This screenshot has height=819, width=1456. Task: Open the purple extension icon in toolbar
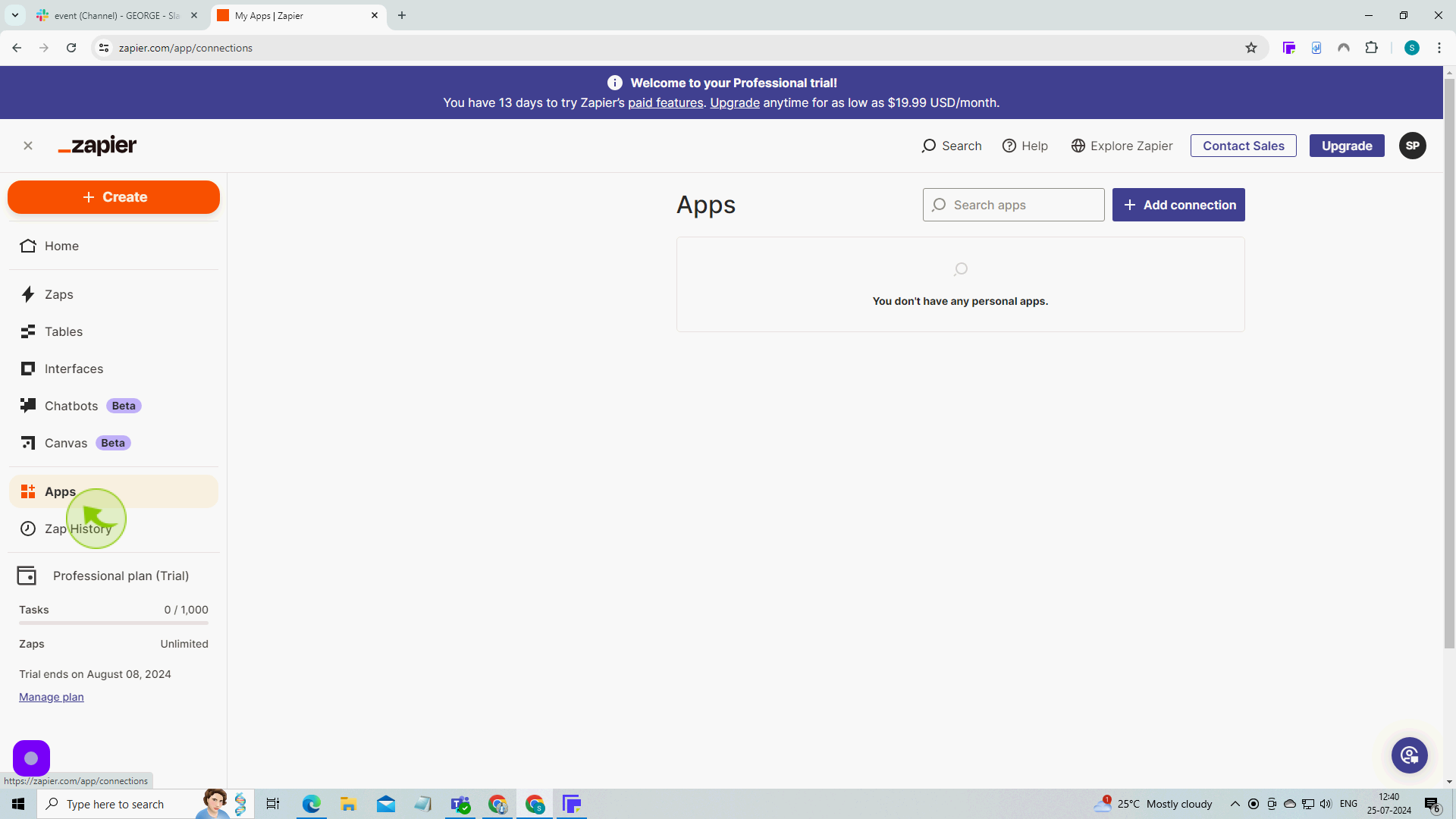(1288, 48)
